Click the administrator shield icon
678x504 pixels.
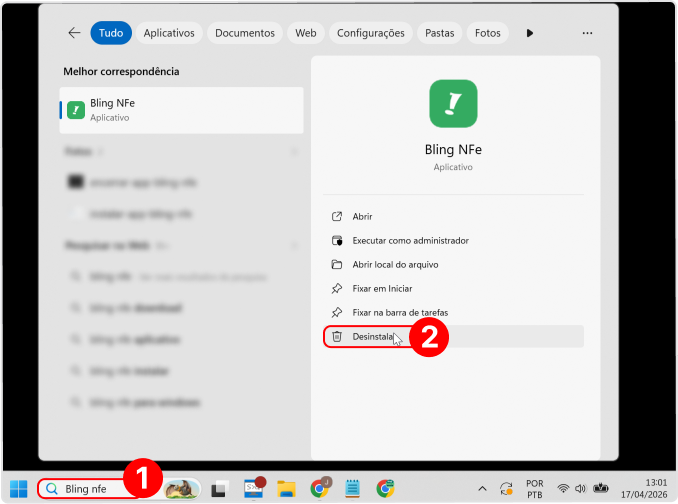337,240
